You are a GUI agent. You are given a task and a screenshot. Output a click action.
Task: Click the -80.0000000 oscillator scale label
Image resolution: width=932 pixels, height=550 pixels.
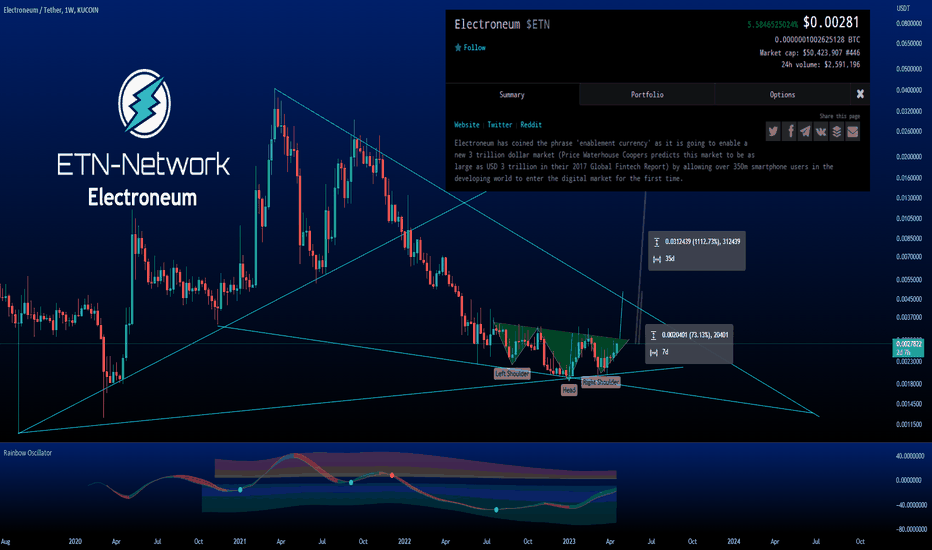coord(911,529)
